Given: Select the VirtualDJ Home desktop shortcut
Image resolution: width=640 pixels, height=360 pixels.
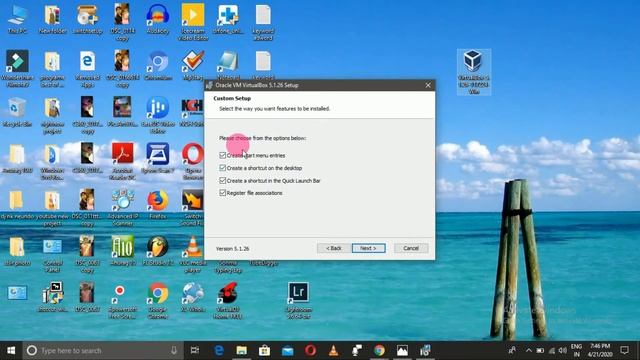Looking at the screenshot, I should 228,300.
